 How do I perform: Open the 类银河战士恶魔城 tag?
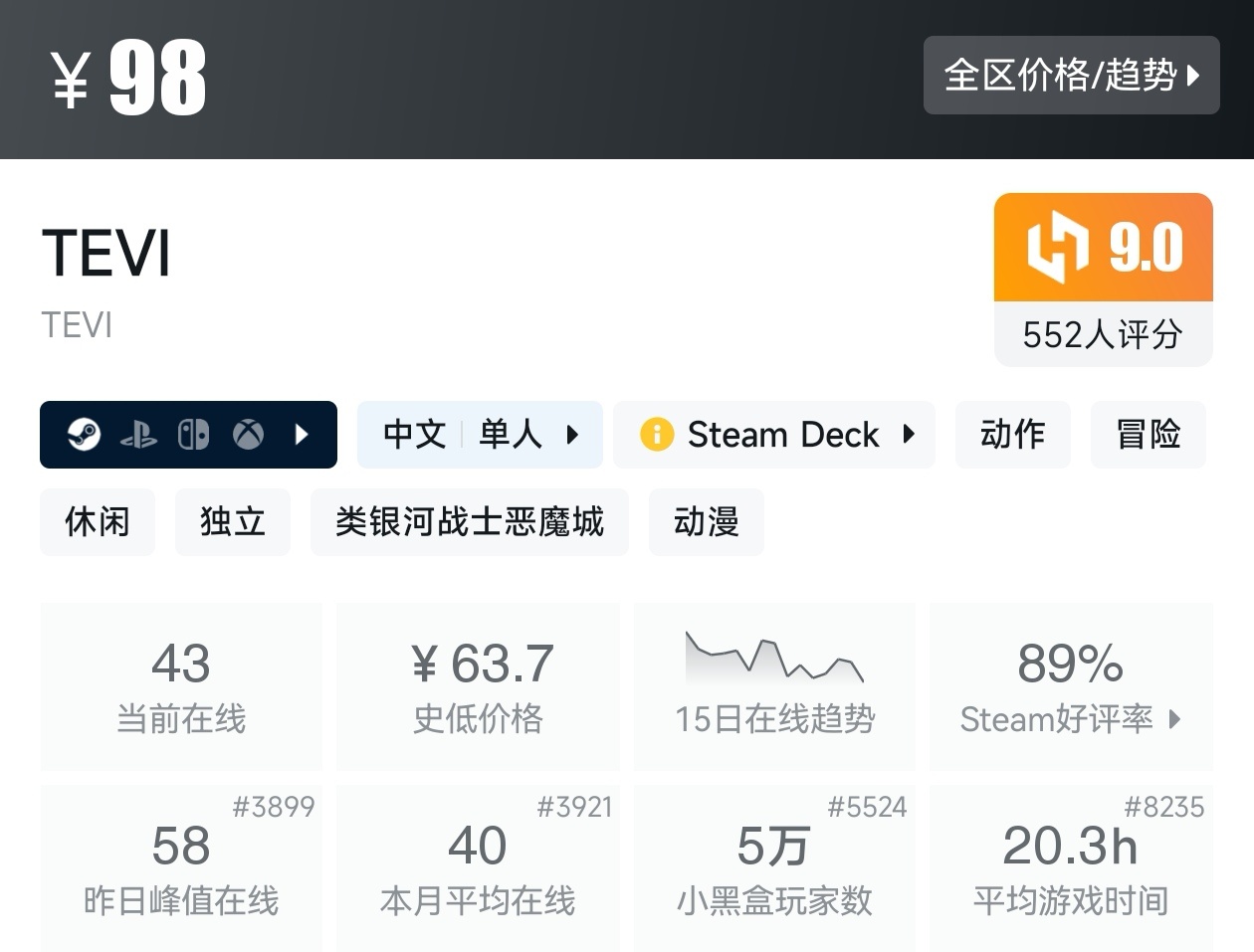click(x=470, y=522)
